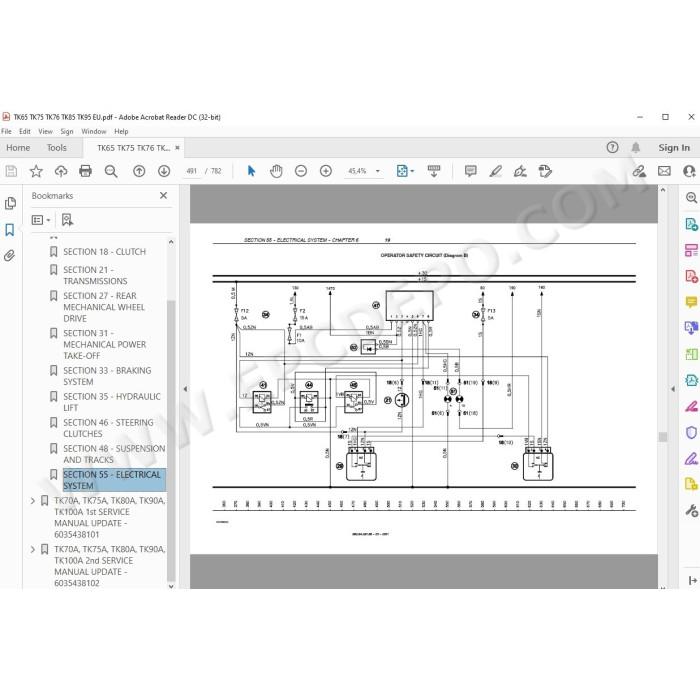Viewport: 700px width, 700px height.
Task: Open the Highlight pen tool
Action: [x=496, y=171]
